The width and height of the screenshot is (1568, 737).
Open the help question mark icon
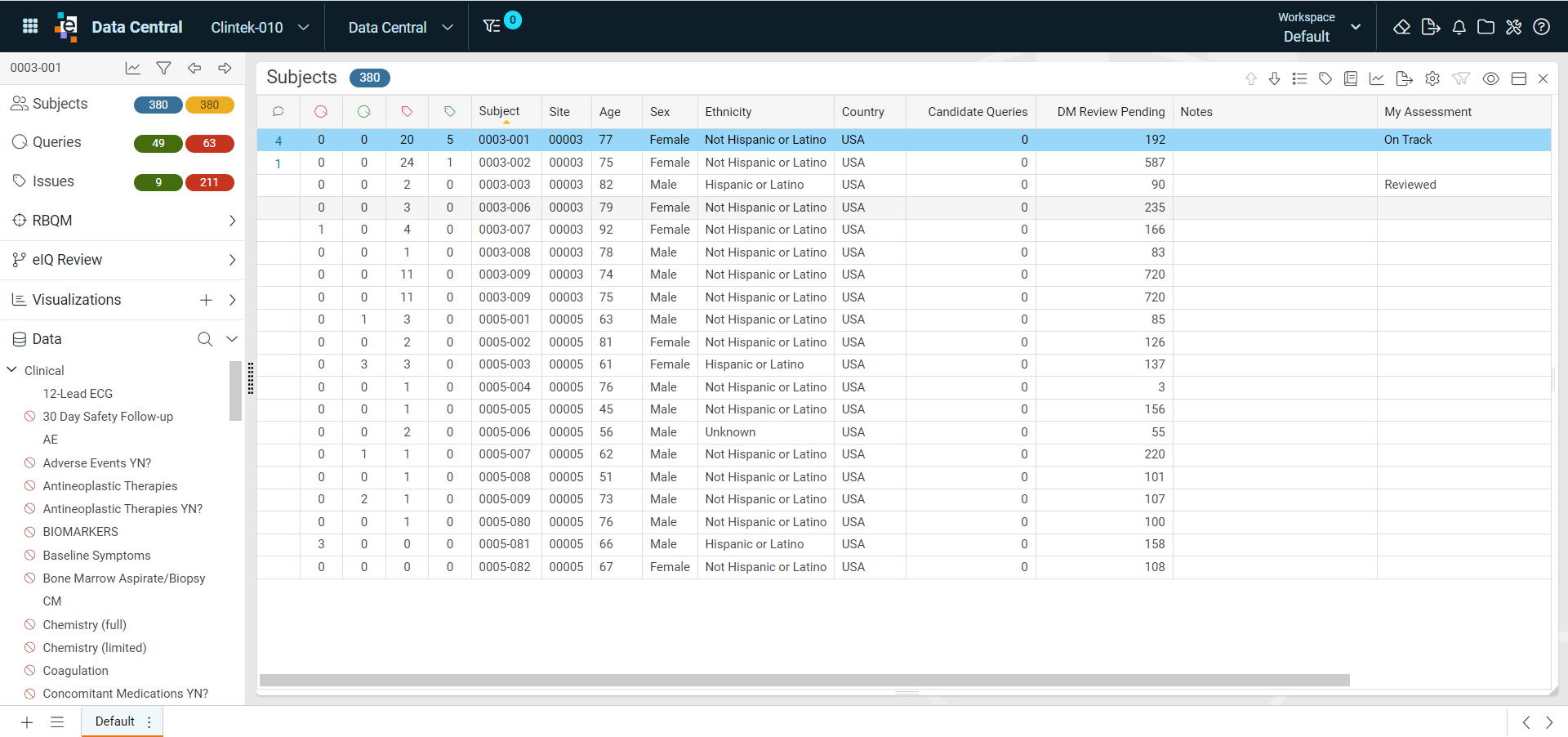coord(1541,27)
